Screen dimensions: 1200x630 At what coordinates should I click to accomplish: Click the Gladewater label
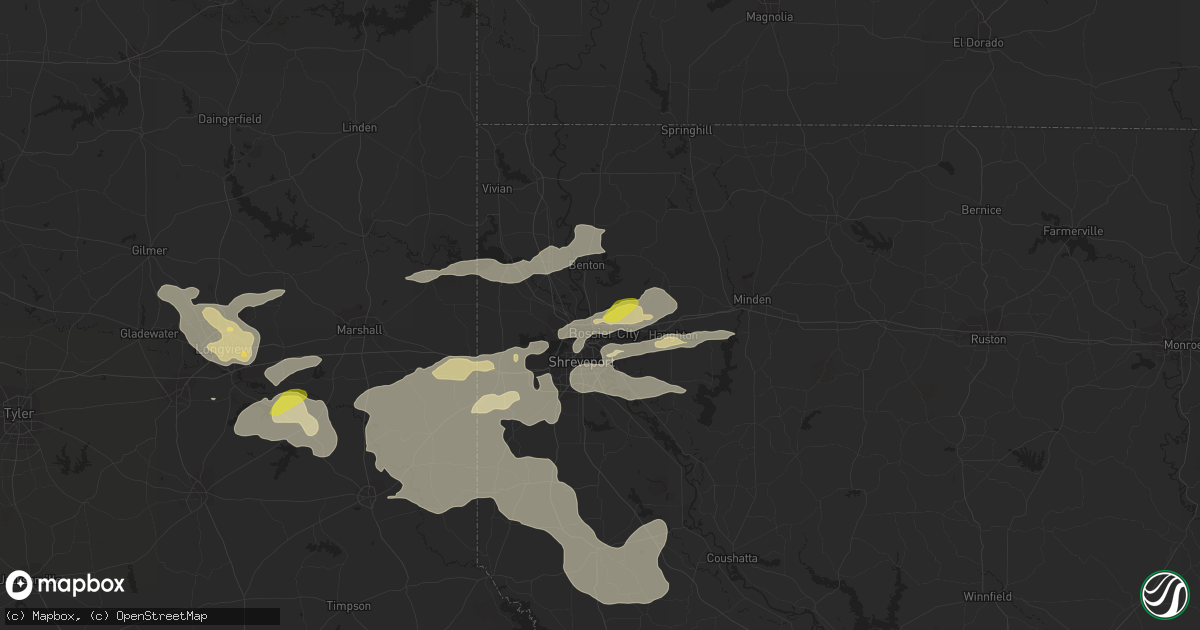coord(148,333)
